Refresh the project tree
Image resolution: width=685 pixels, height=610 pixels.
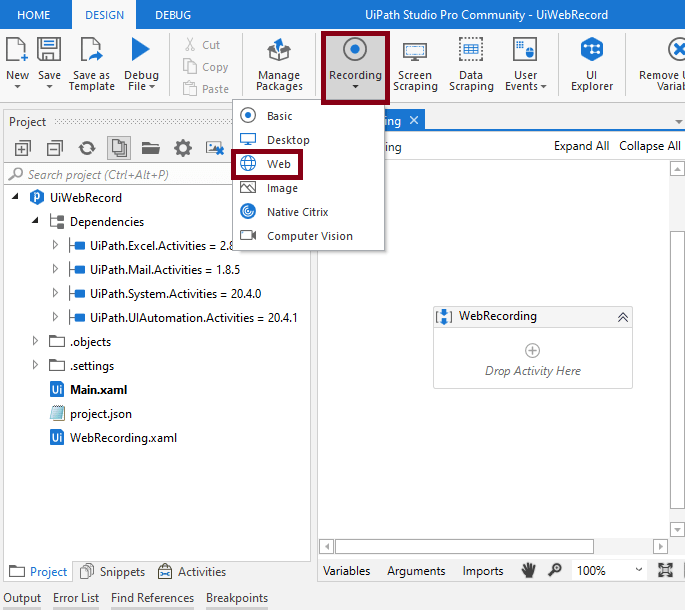click(87, 149)
